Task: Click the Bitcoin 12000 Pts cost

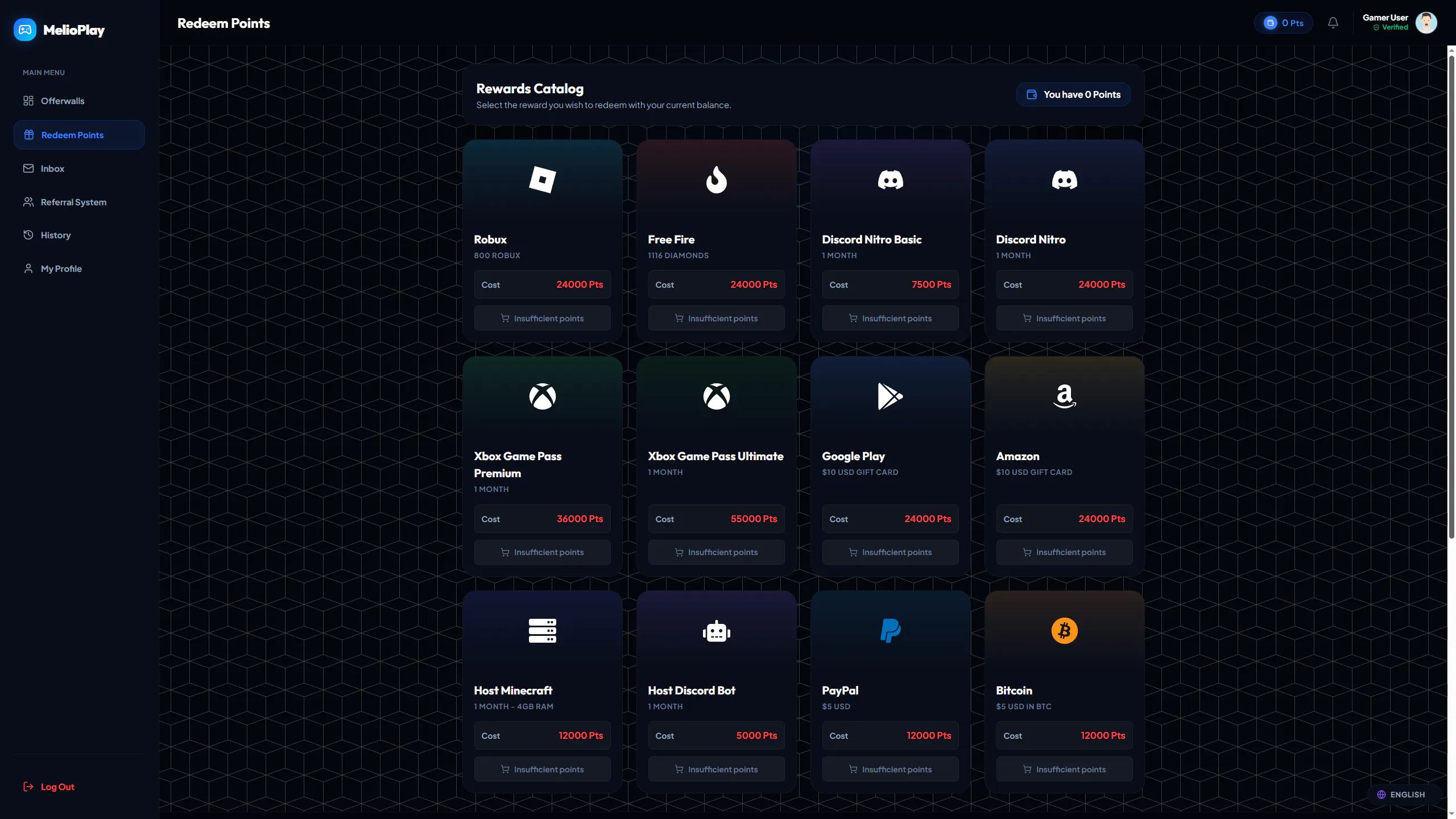Action: 1103,735
